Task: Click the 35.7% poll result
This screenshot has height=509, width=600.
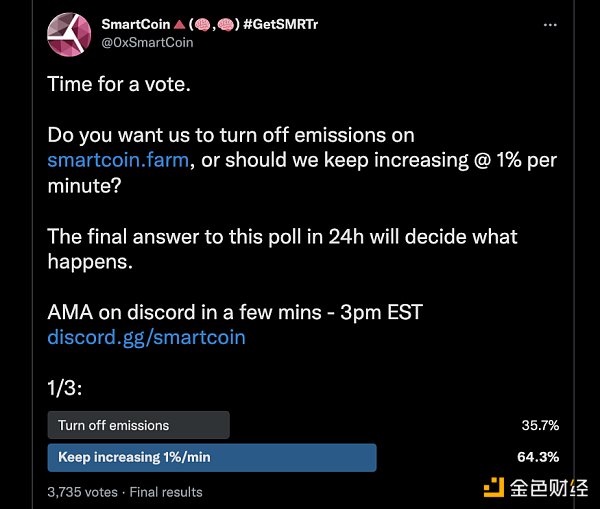Action: 539,425
